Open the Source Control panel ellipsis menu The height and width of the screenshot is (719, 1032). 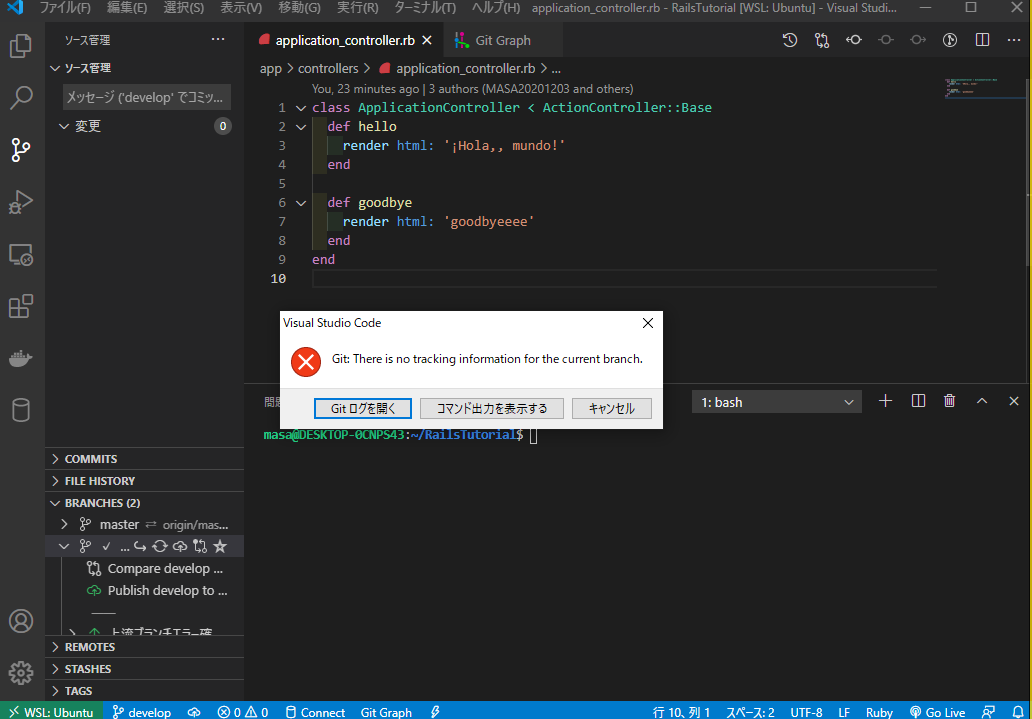click(x=218, y=40)
